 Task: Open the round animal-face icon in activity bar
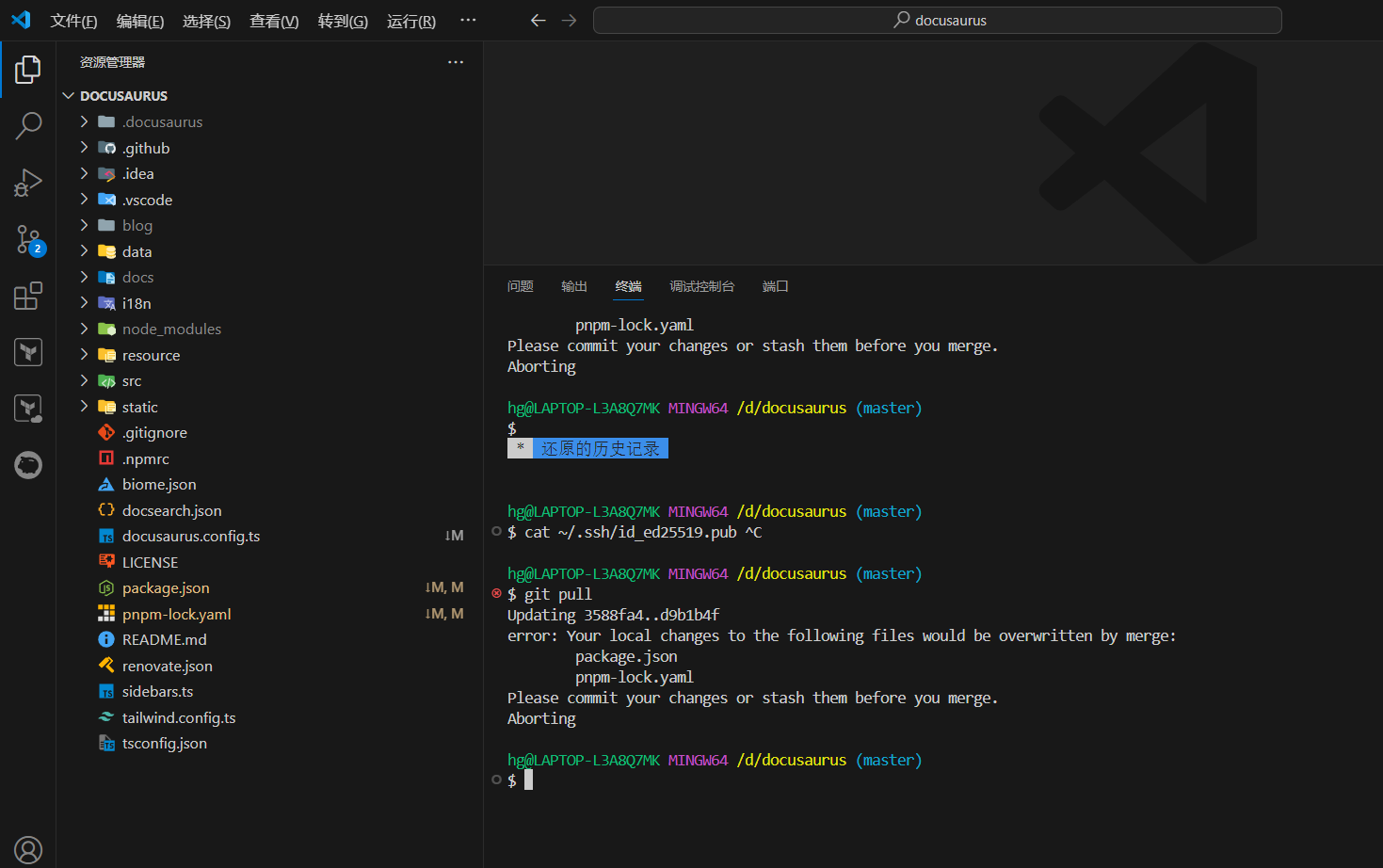28,465
